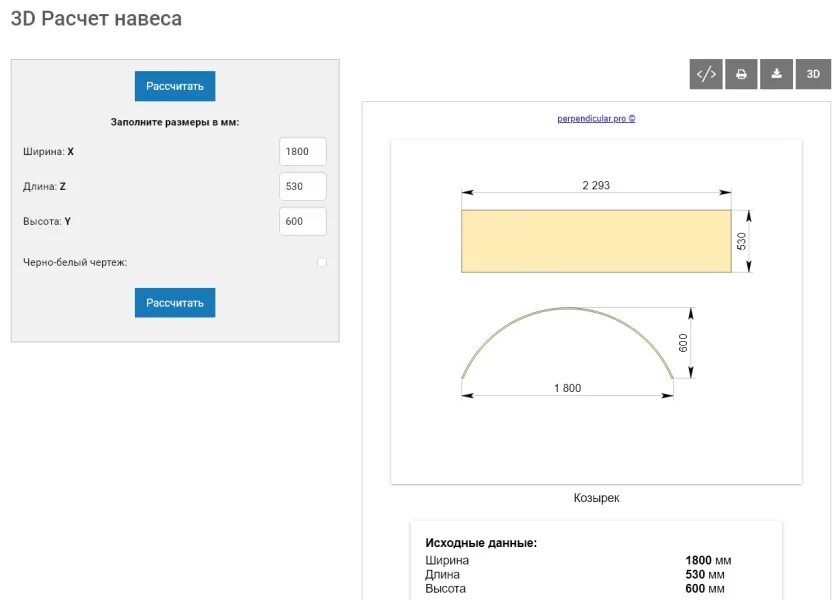Switch to the 3D view button
This screenshot has width=840, height=600.
[x=813, y=74]
